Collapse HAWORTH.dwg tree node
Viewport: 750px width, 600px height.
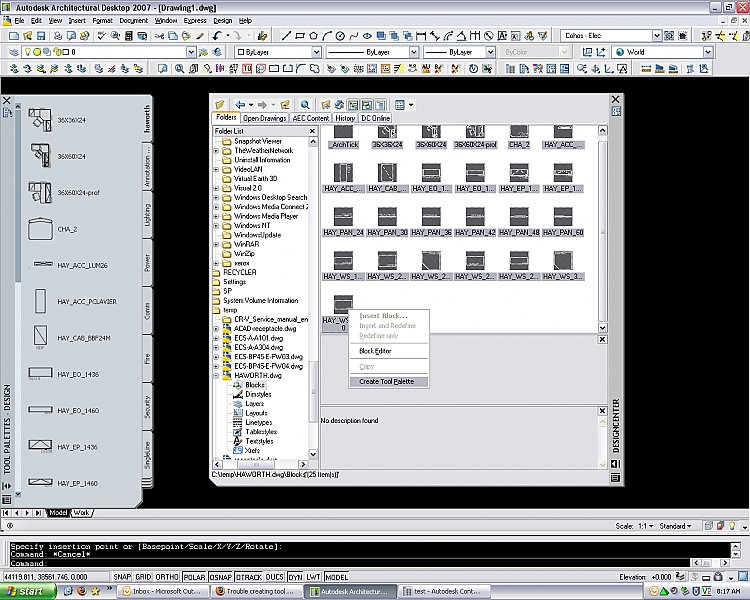tap(216, 376)
